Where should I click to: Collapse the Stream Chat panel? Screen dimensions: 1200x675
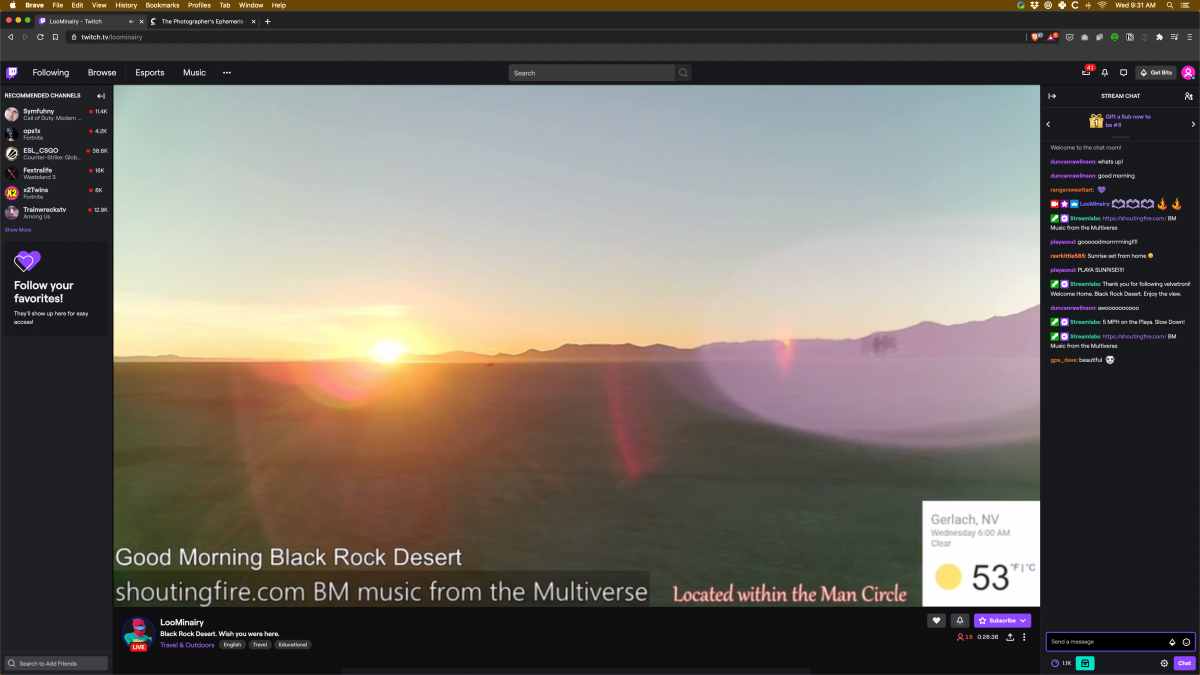coord(1052,96)
